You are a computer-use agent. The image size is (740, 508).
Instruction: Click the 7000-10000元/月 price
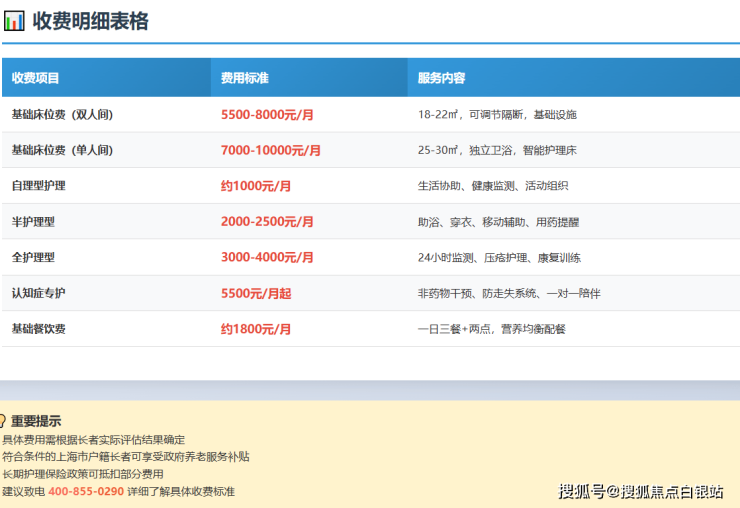[x=271, y=151]
